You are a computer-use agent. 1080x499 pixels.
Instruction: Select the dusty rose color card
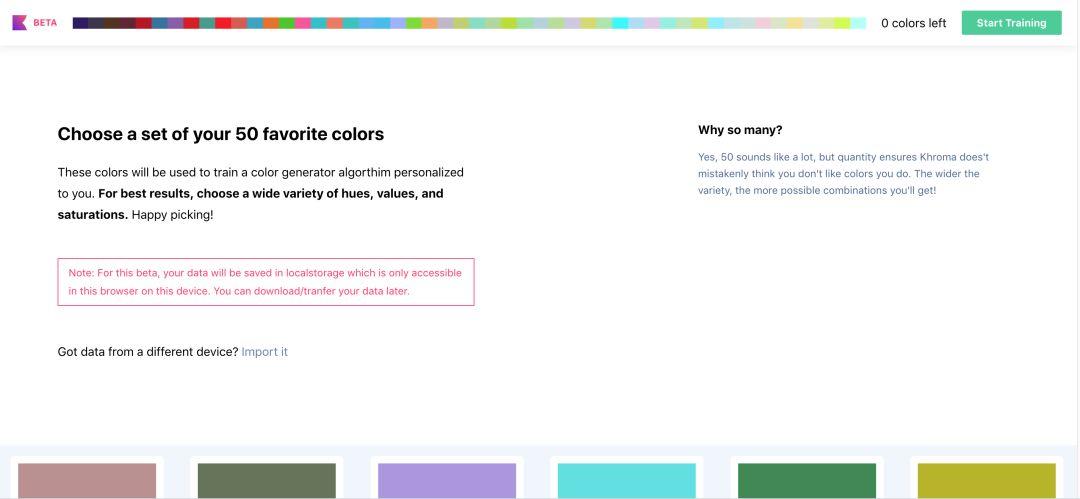(87, 480)
